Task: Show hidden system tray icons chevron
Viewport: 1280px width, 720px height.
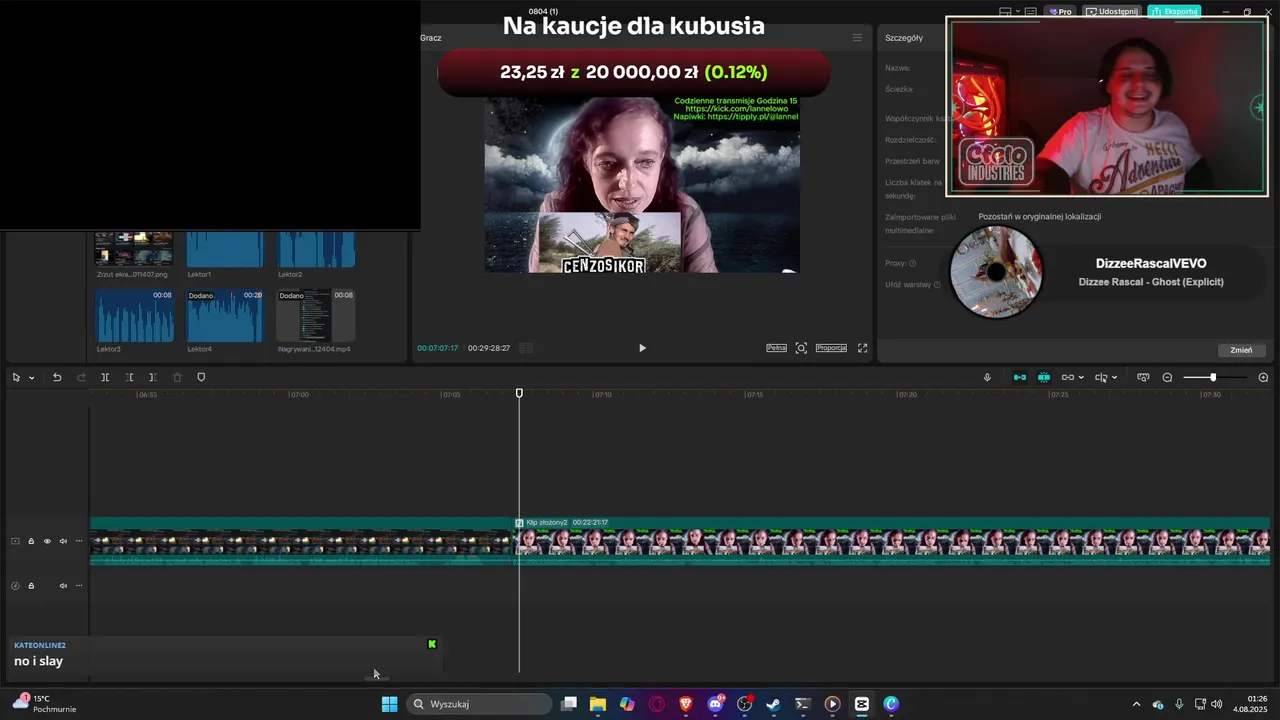Action: click(1135, 704)
